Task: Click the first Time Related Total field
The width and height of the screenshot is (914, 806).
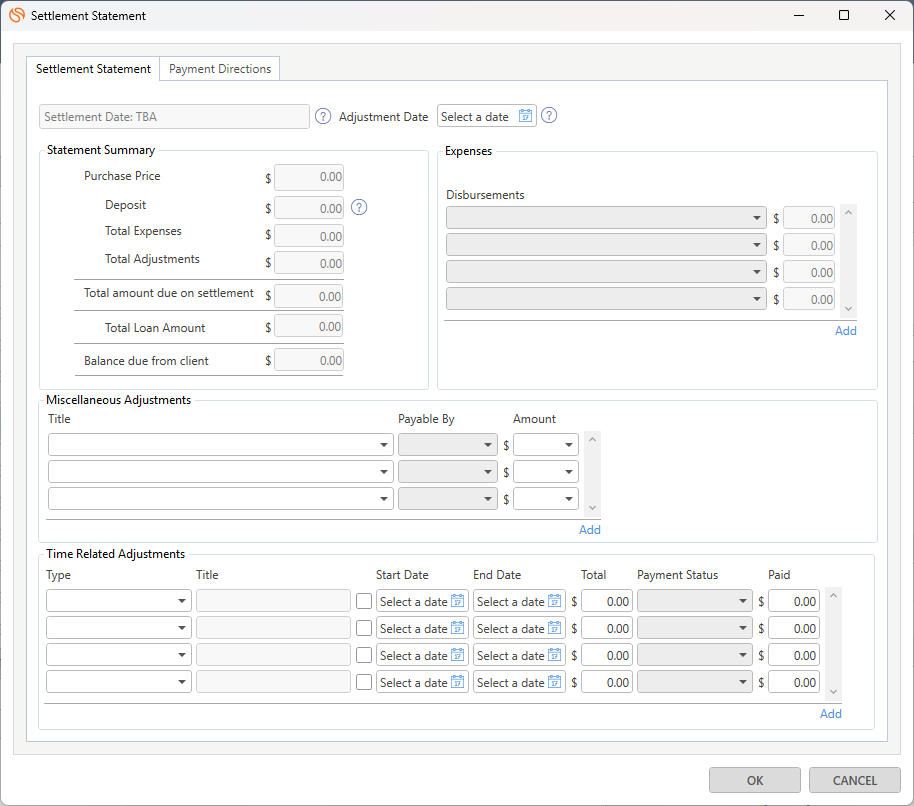Action: [x=607, y=601]
